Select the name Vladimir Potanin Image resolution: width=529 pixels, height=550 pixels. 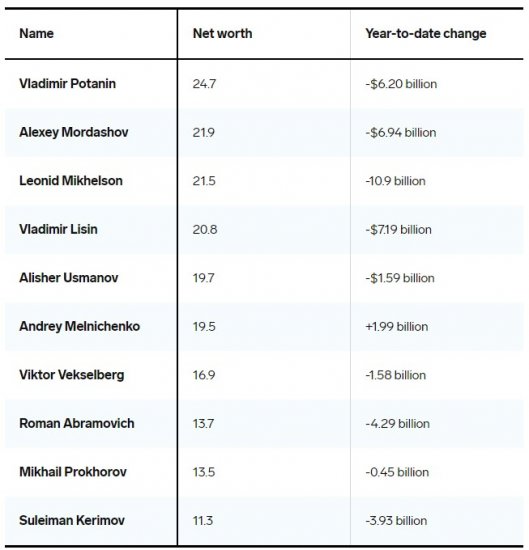click(x=67, y=84)
